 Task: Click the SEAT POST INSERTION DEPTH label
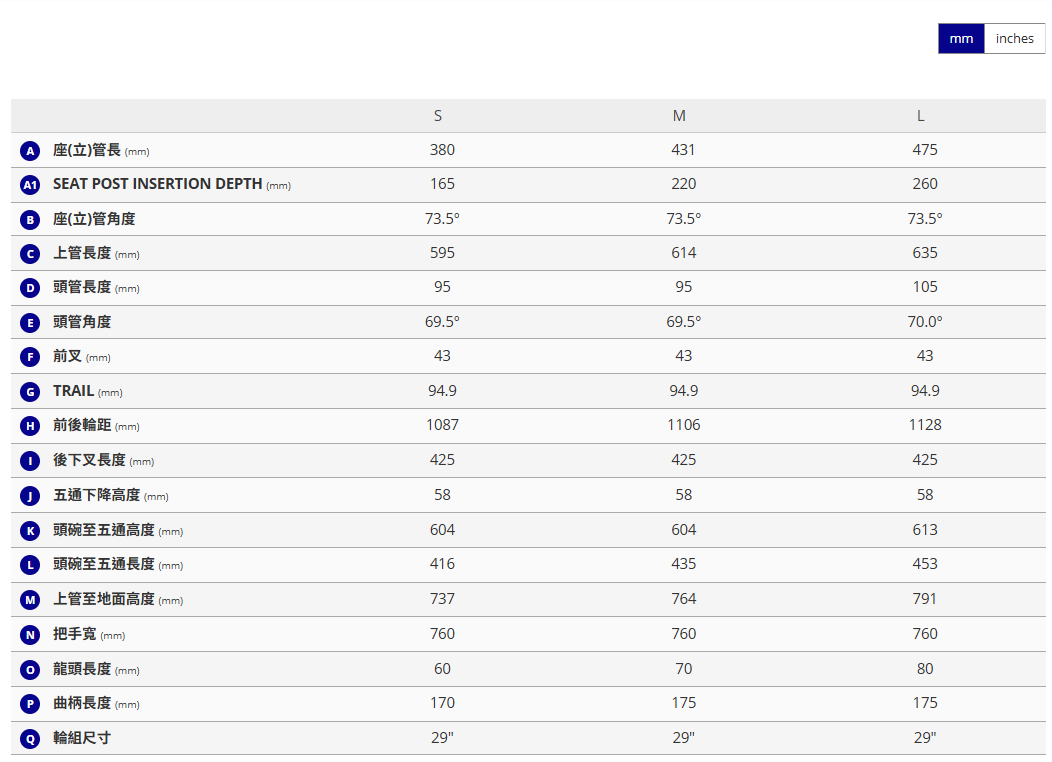point(157,184)
